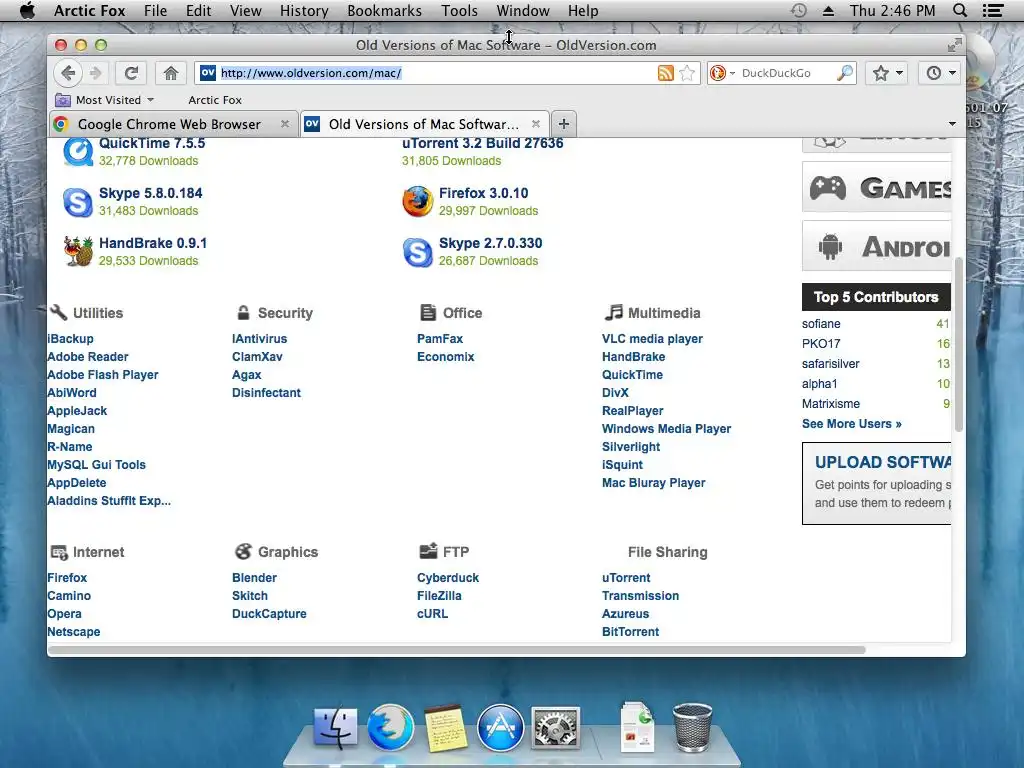This screenshot has height=768, width=1024.
Task: Open the sofiane contributor profile
Action: click(x=821, y=323)
